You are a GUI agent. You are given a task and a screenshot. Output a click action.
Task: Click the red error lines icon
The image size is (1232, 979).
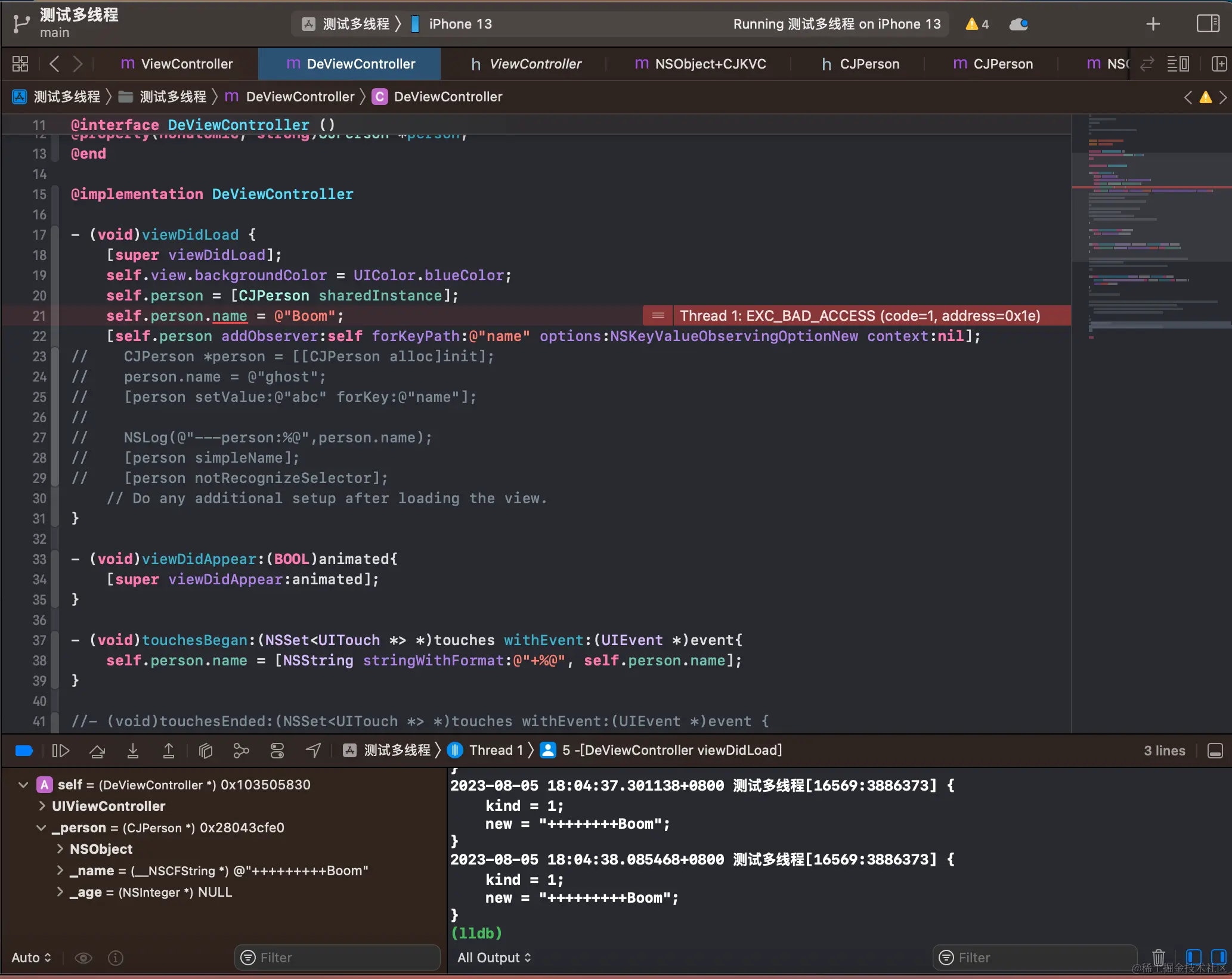coord(658,316)
